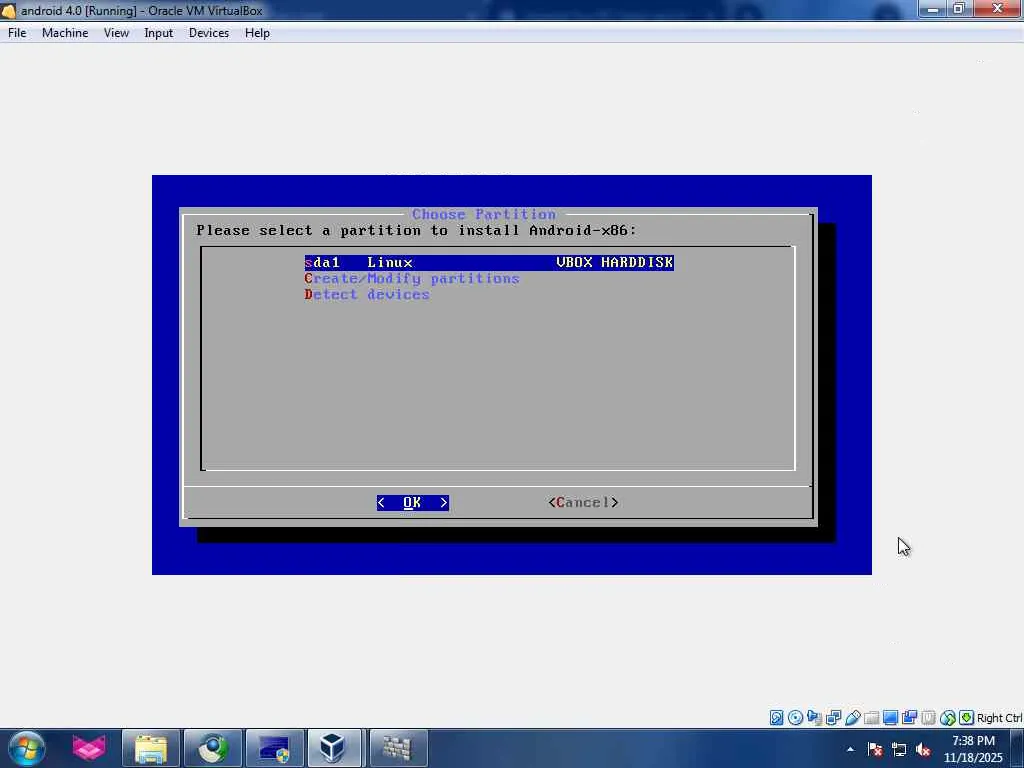Confirm with the OK button
Image resolution: width=1024 pixels, height=768 pixels.
[x=413, y=502]
